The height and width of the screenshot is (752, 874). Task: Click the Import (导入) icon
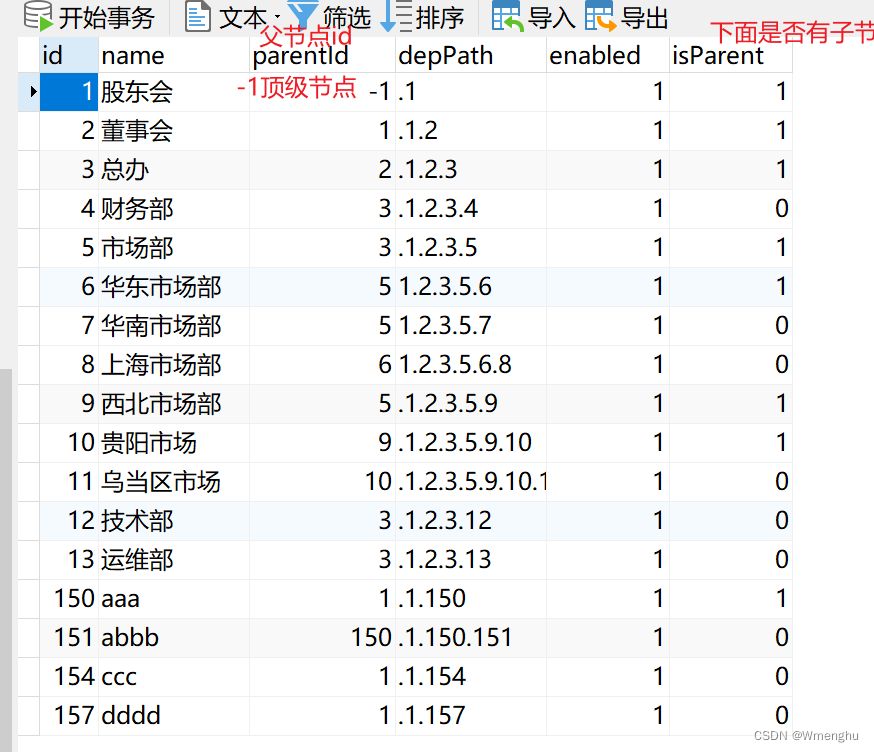click(507, 16)
